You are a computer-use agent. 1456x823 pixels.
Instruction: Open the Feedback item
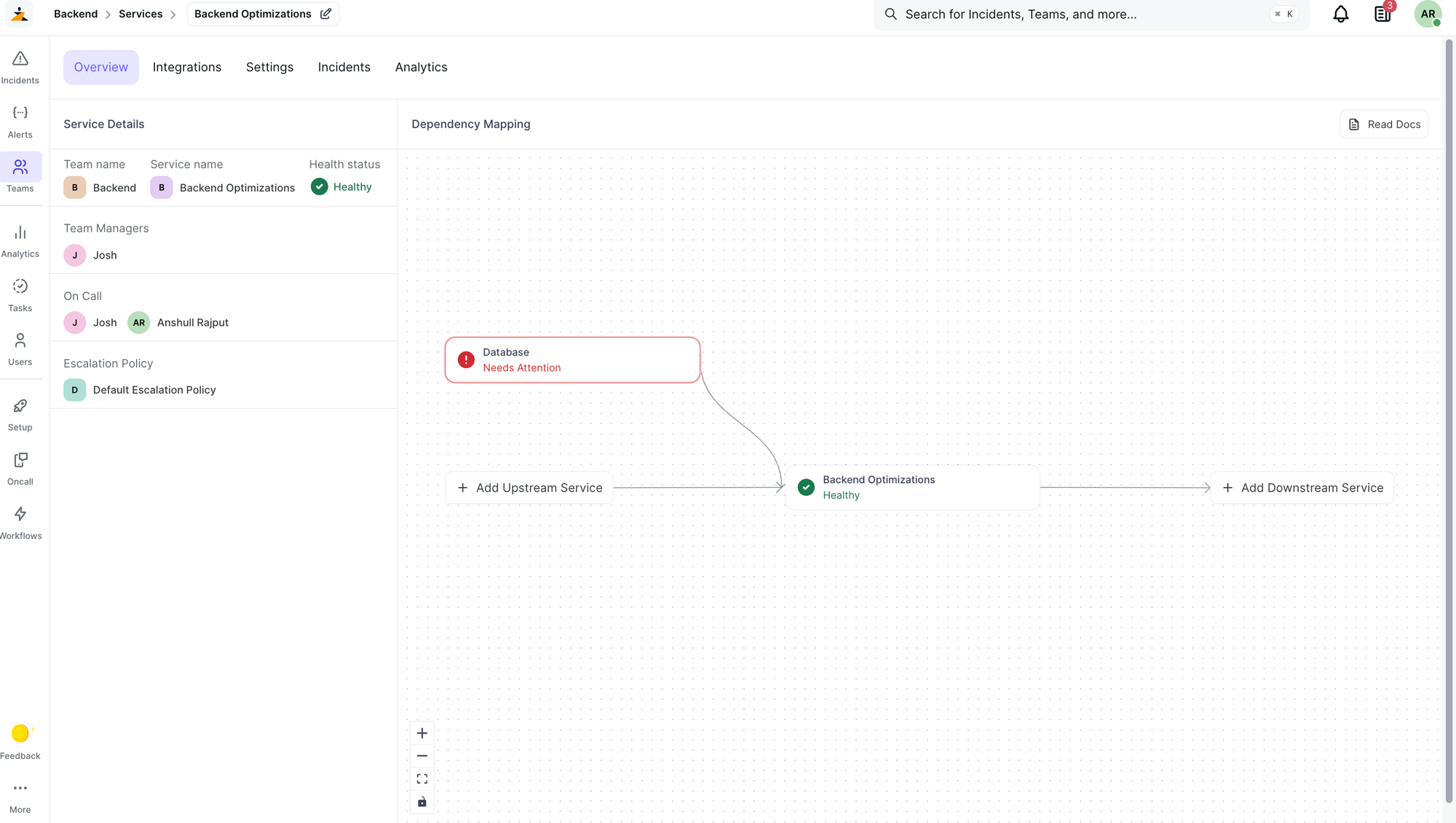coord(20,742)
